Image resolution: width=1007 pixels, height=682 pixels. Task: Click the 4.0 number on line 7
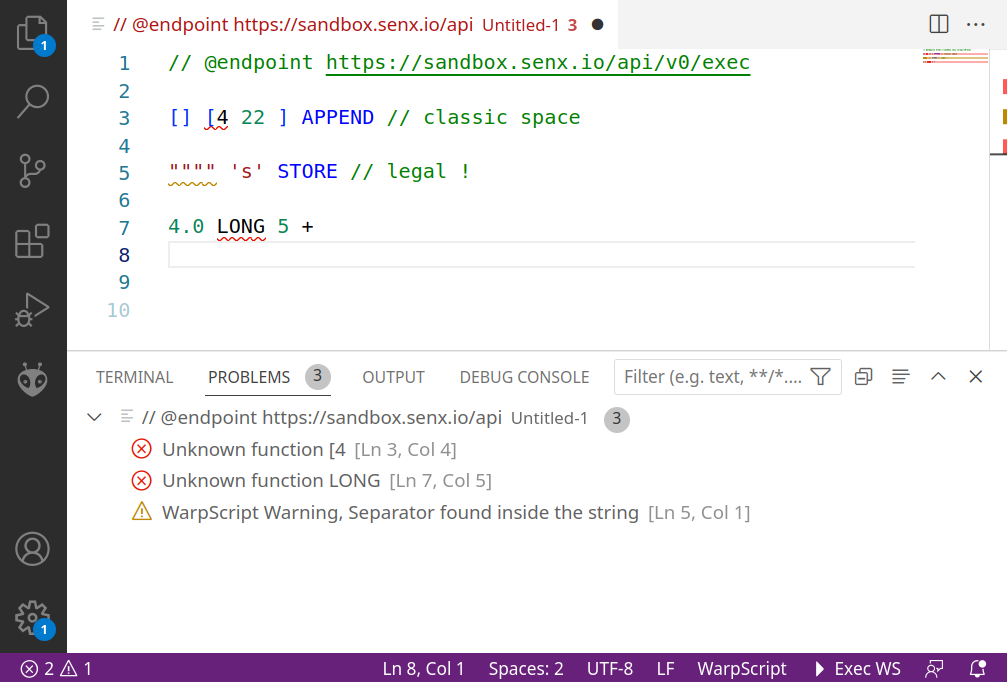(x=186, y=227)
